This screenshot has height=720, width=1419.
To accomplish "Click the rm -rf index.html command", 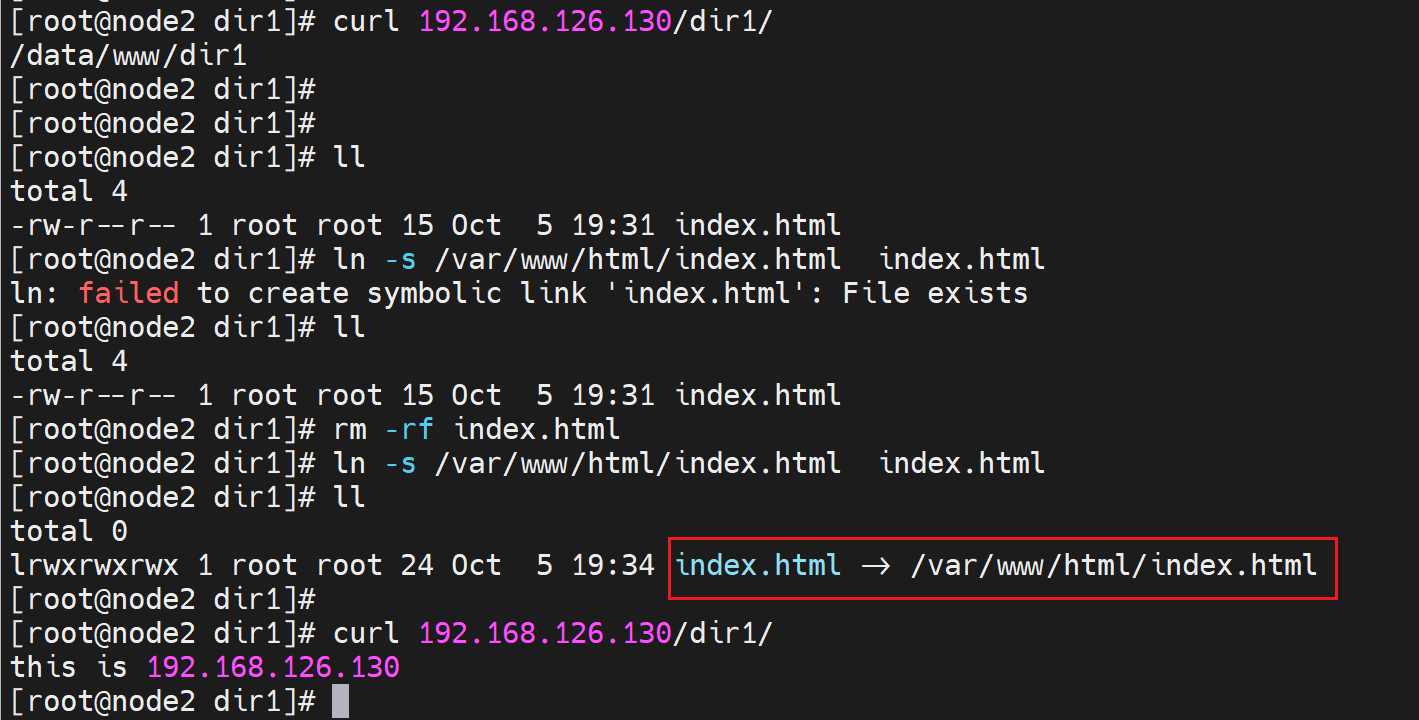I will pos(477,429).
